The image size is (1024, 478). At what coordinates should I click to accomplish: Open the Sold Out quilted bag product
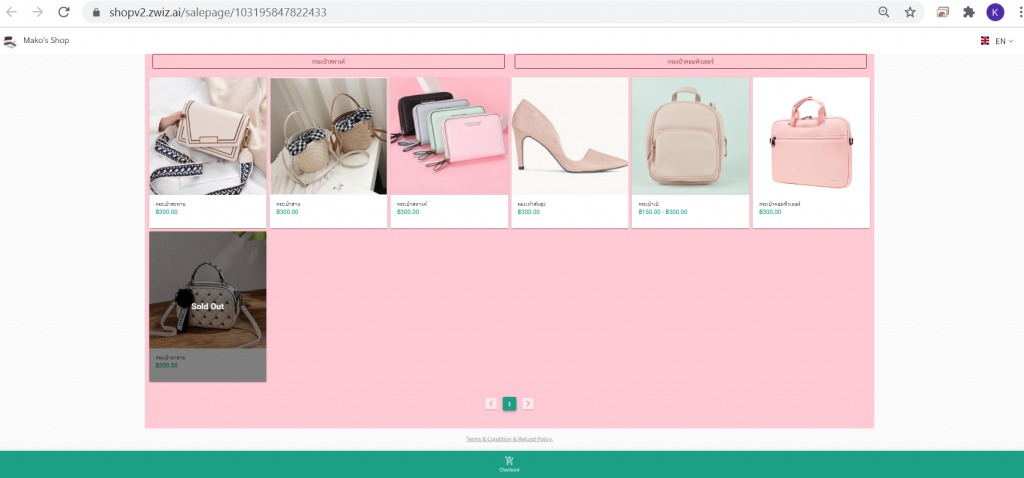coord(208,306)
